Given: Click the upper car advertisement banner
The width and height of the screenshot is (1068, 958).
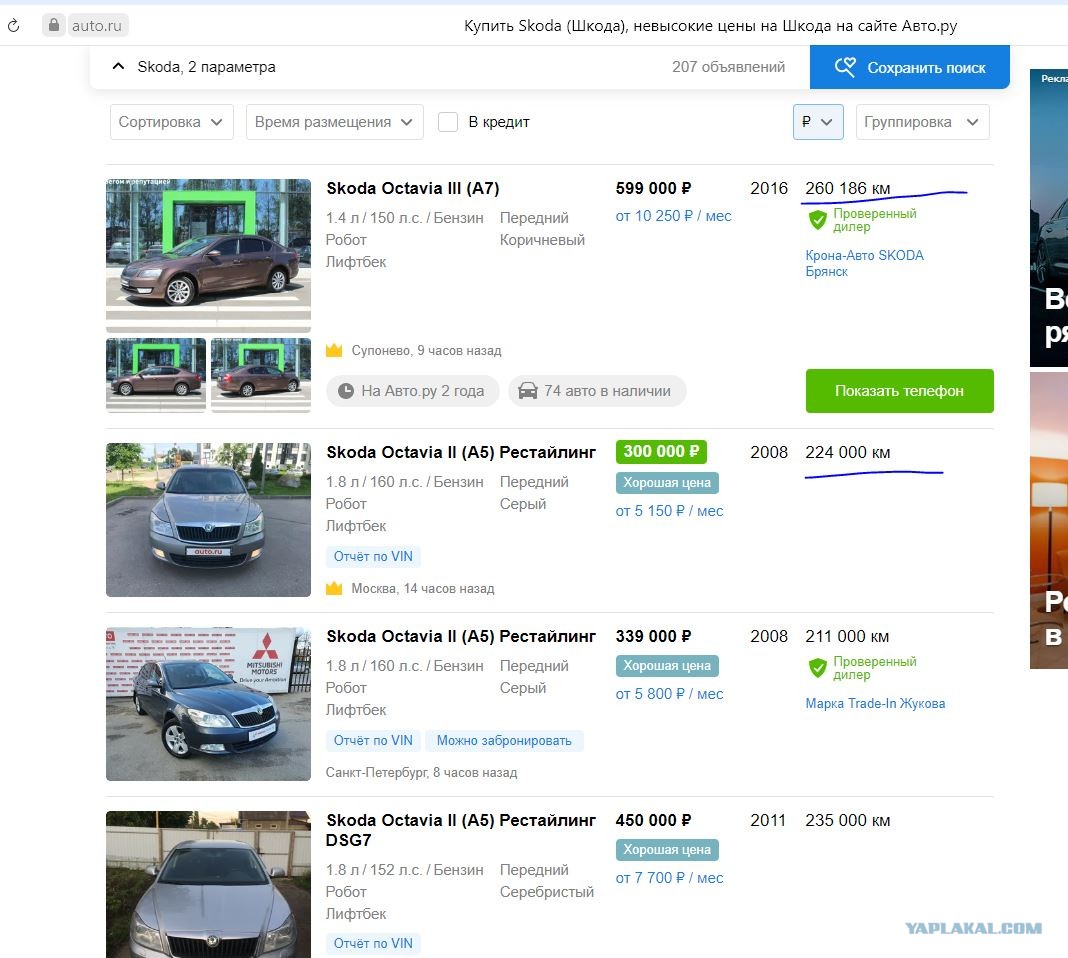Looking at the screenshot, I should 1049,218.
